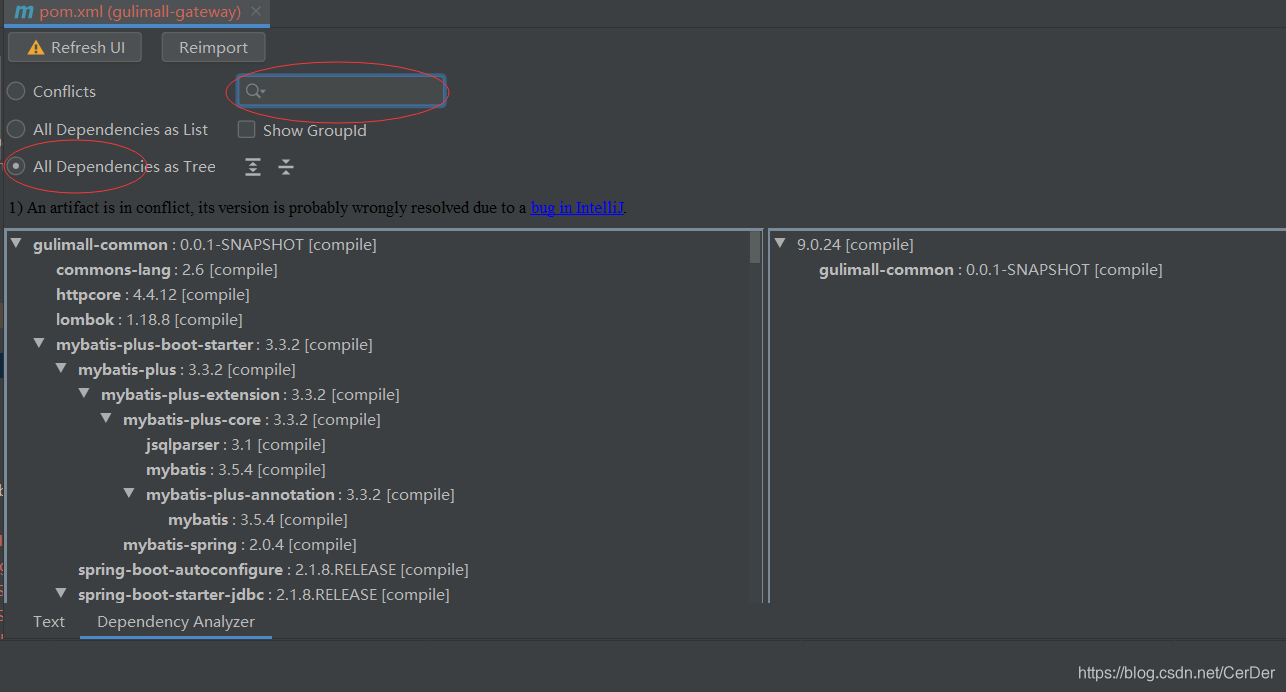Click the search magnifier icon

point(254,91)
